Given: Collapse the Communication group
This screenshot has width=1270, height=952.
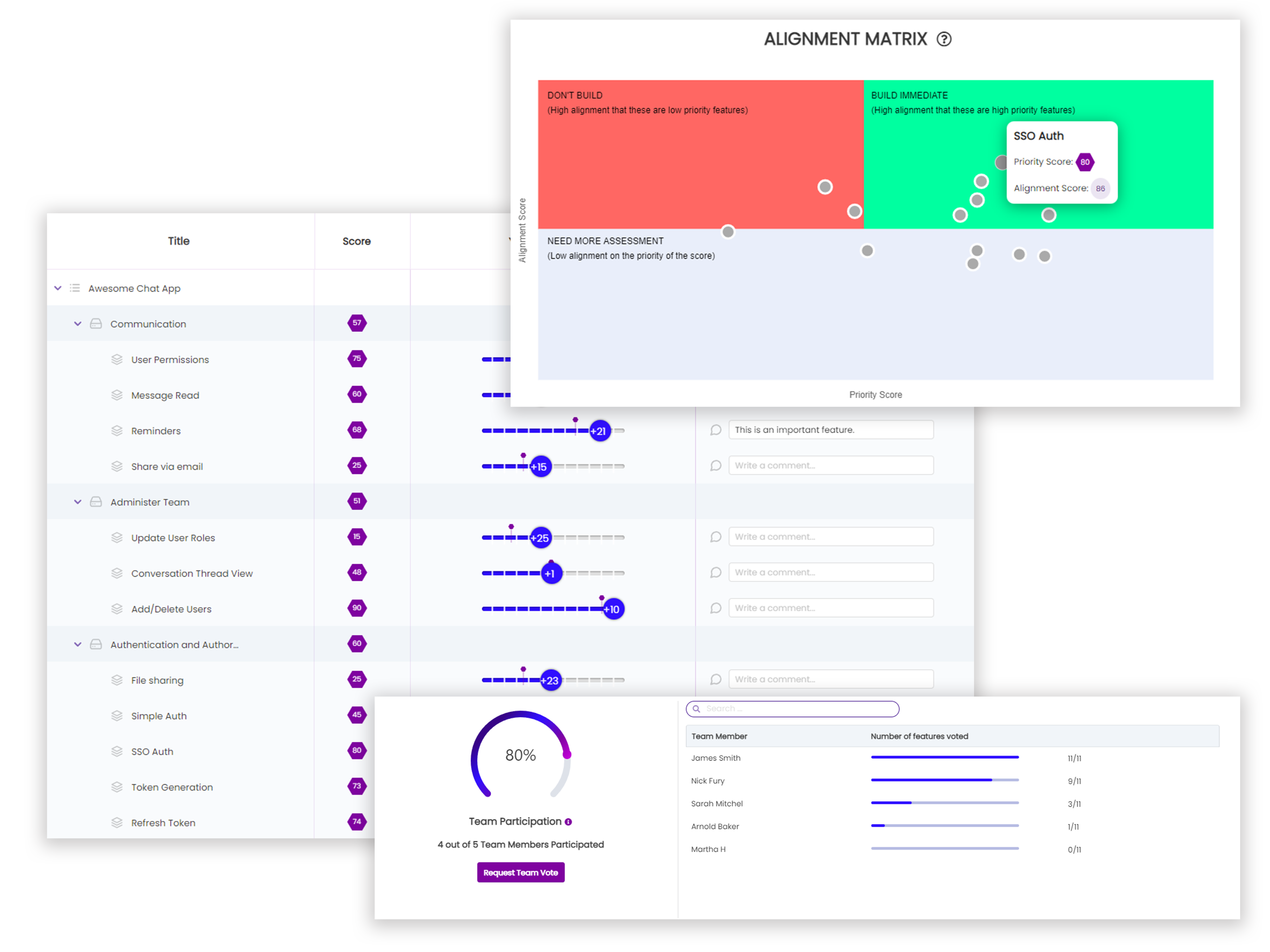Looking at the screenshot, I should tap(77, 324).
